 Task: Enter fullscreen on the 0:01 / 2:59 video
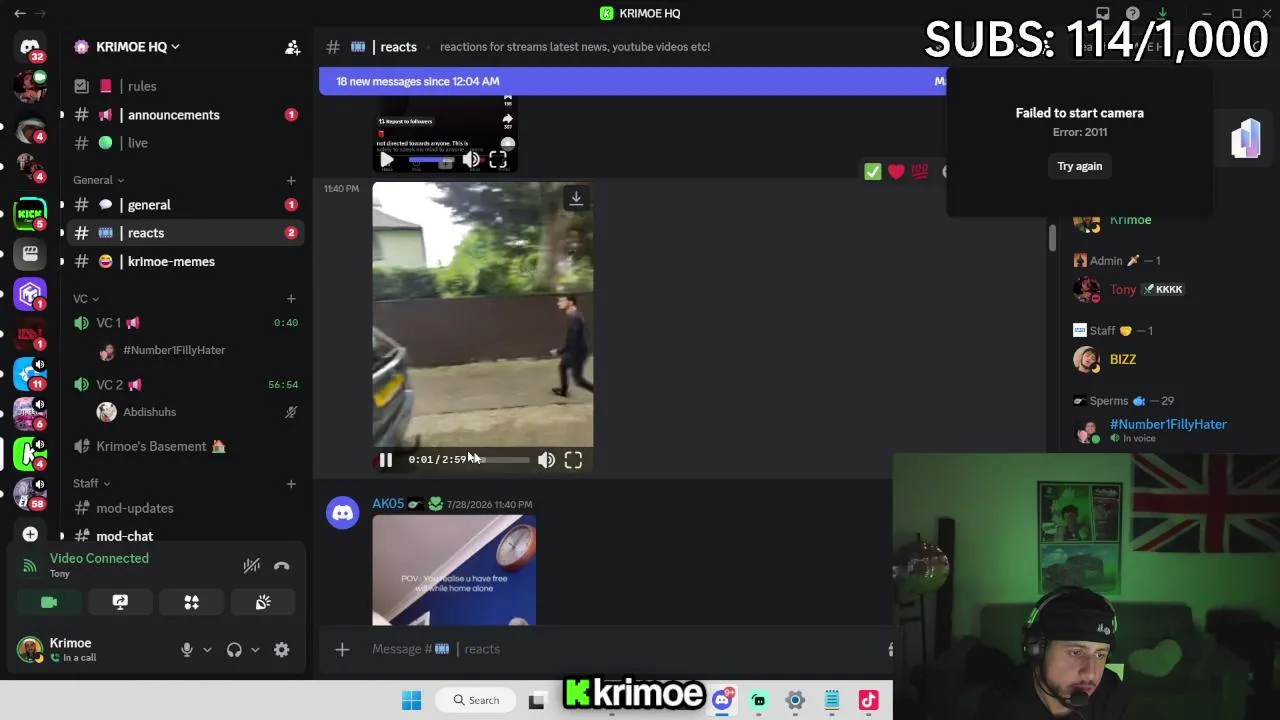(x=573, y=460)
